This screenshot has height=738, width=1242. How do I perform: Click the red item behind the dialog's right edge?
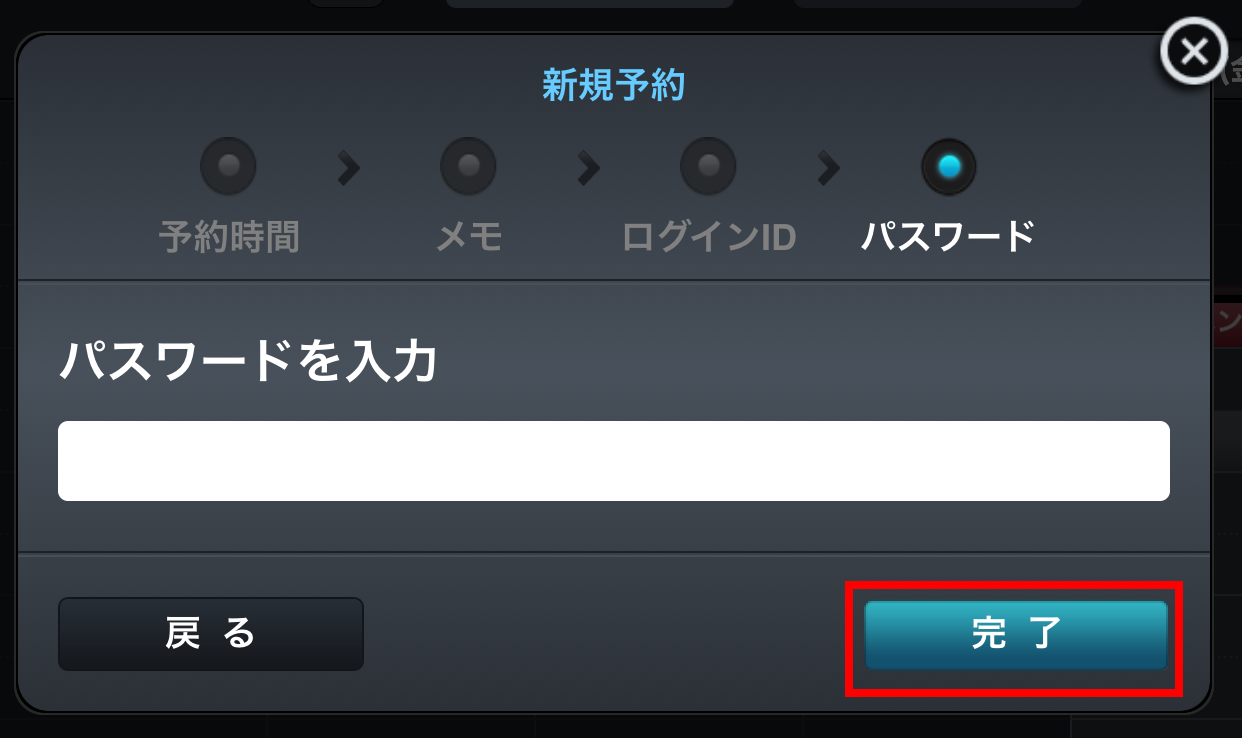(1227, 325)
